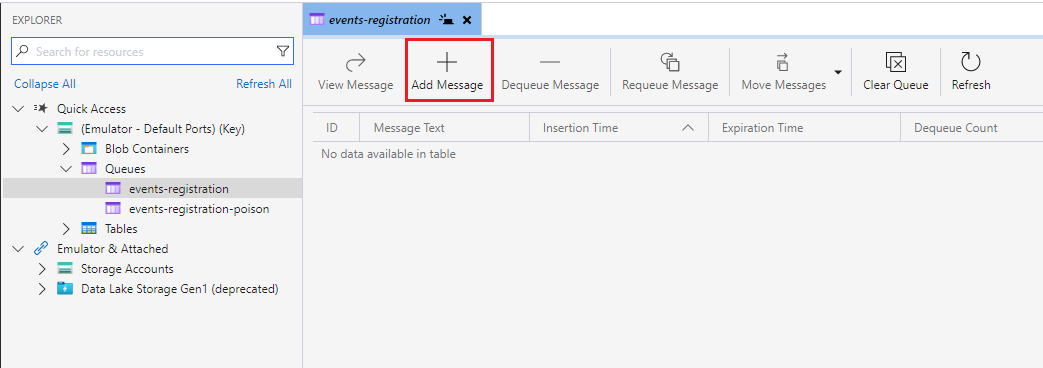Click the Queues folder icon
The width and height of the screenshot is (1043, 368).
point(88,168)
